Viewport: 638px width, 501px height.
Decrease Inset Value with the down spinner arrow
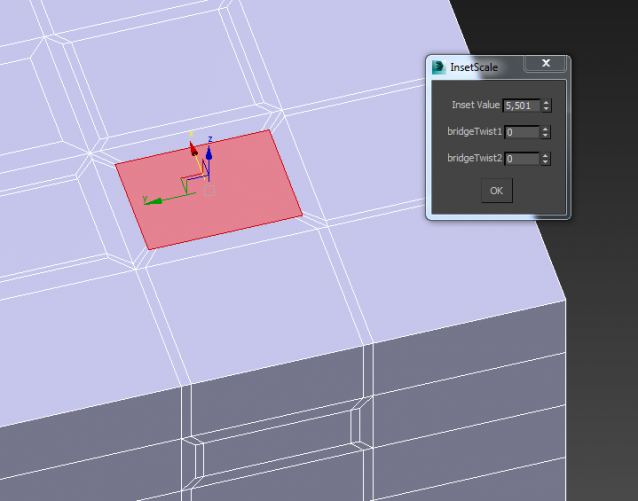(546, 108)
